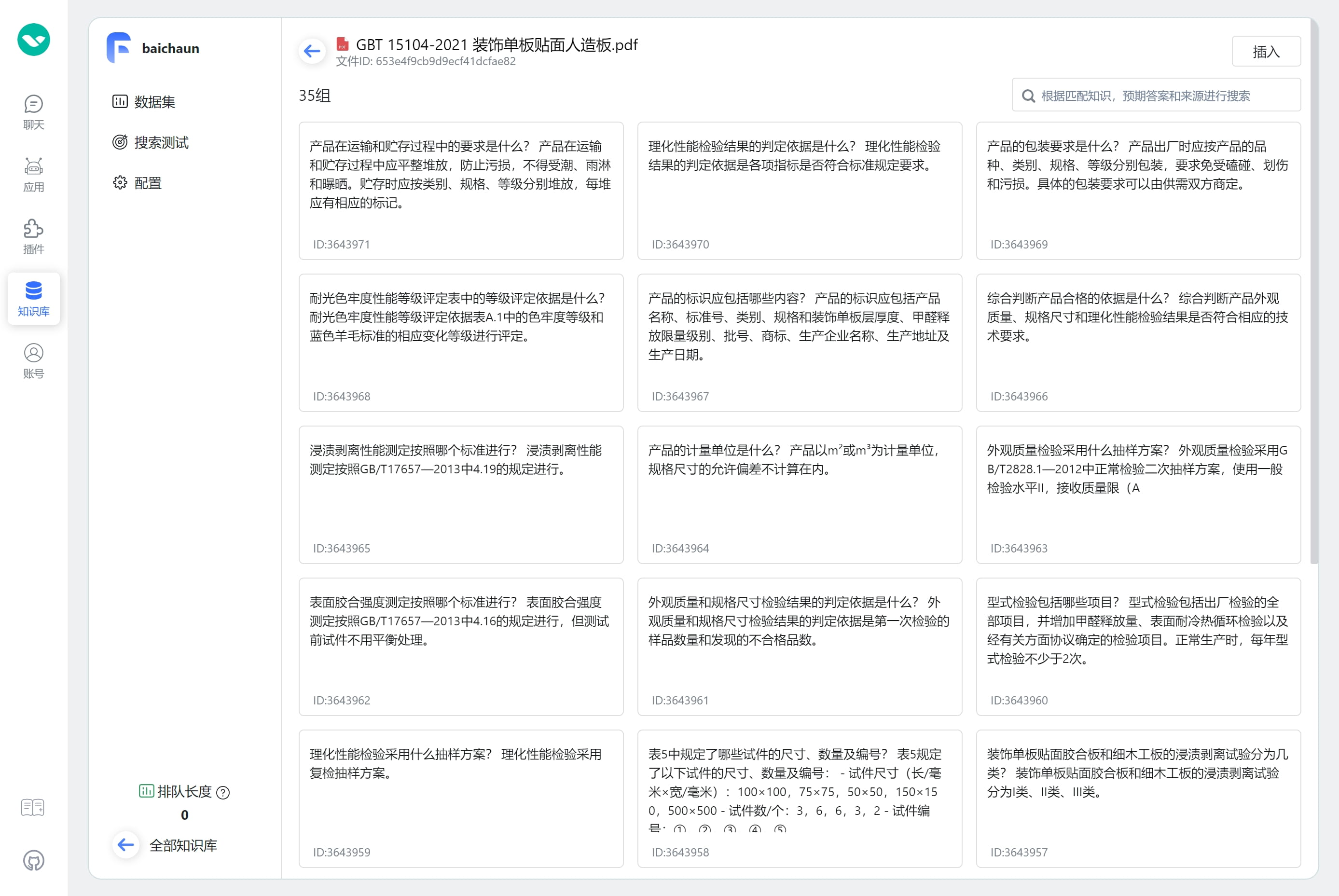Click the back arrow beside PDF title

click(312, 52)
